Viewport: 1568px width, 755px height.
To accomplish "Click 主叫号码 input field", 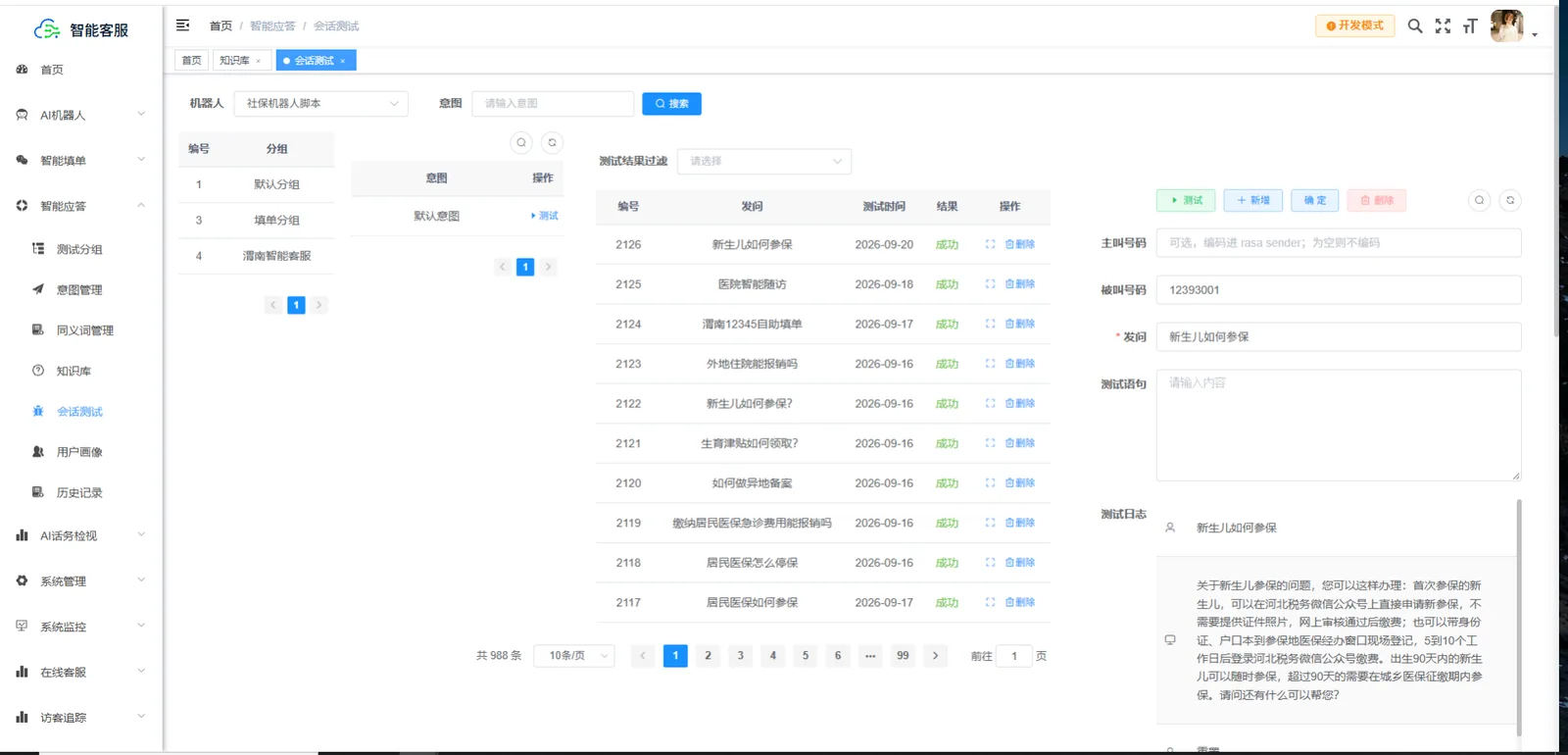I will coord(1339,243).
